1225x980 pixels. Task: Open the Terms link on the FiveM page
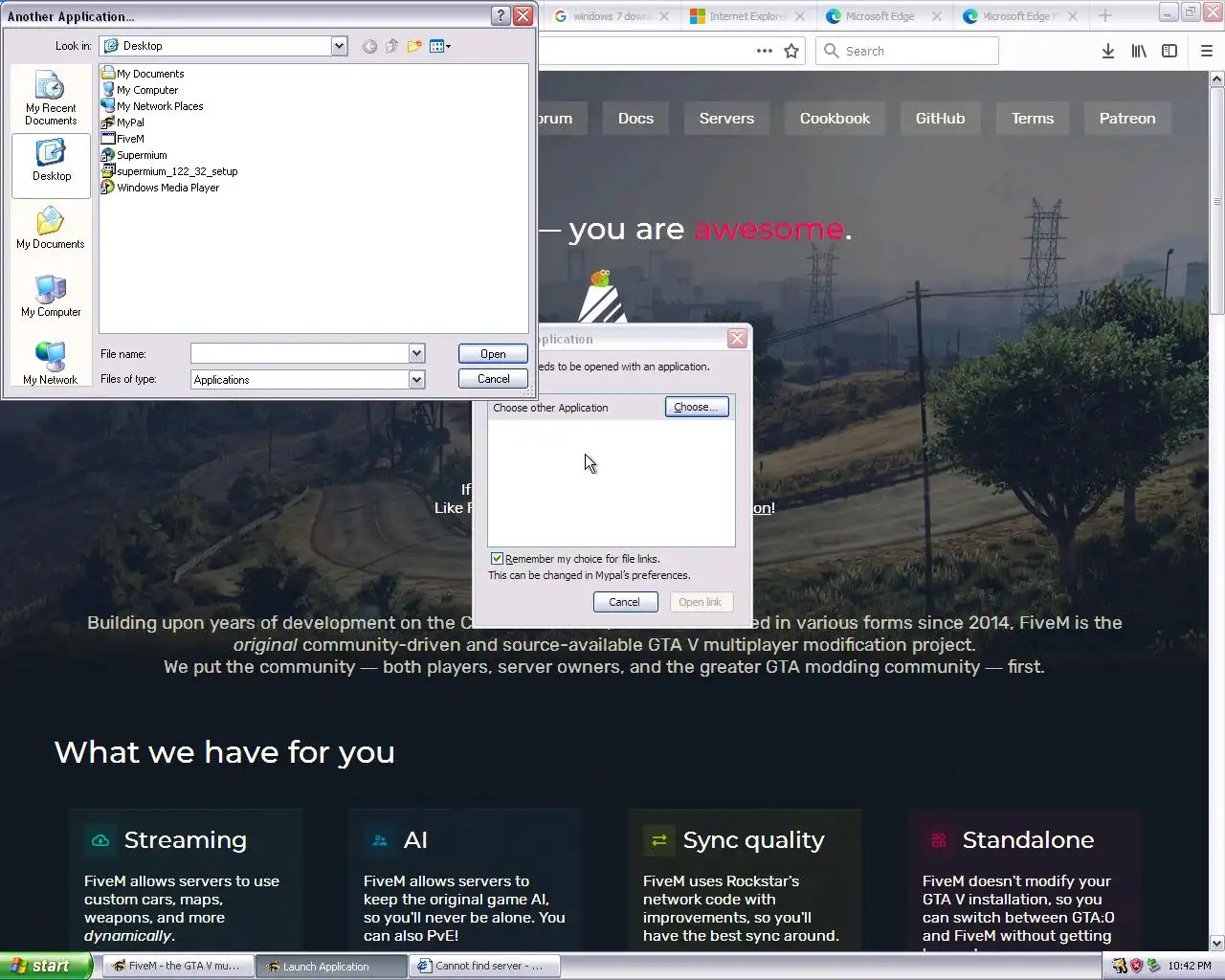coord(1033,119)
